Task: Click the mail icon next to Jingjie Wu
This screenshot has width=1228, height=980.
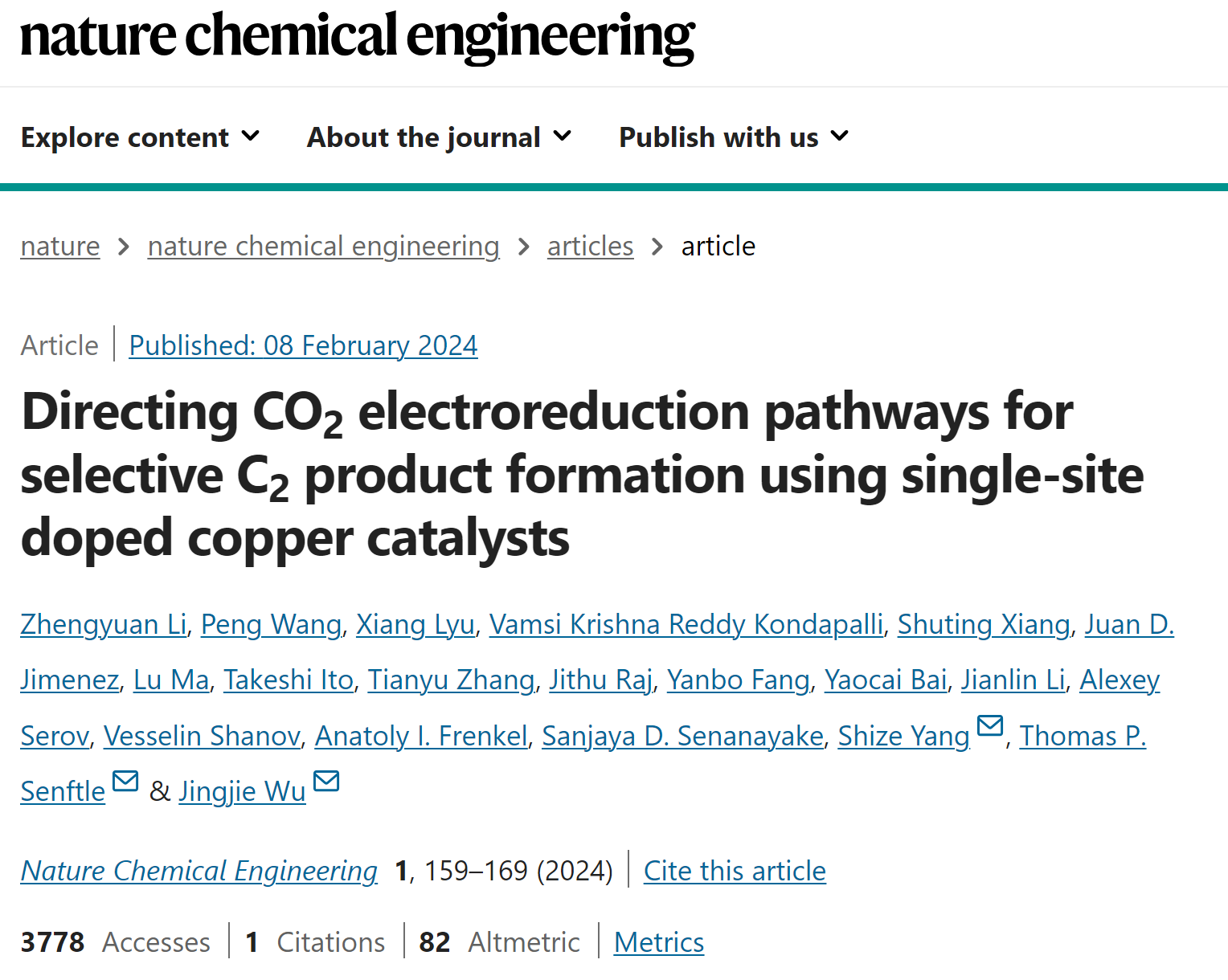Action: click(x=325, y=781)
